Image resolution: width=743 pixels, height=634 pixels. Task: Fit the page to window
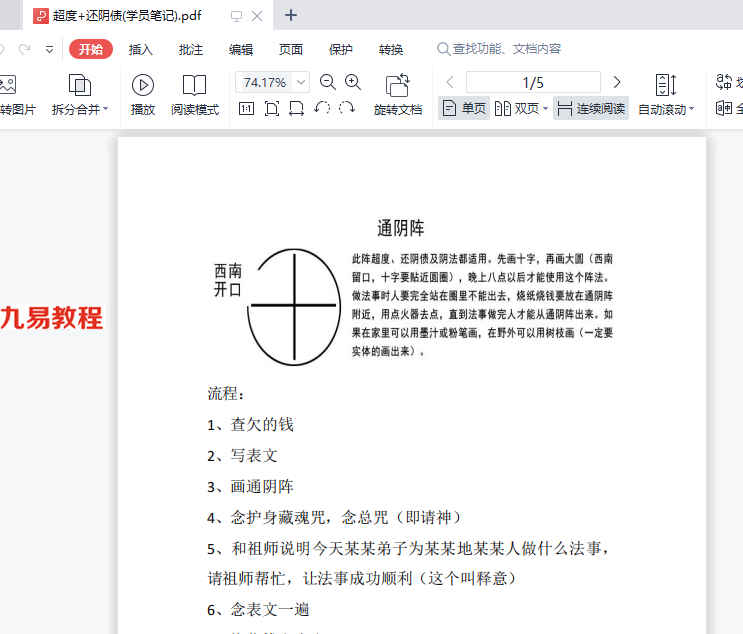pos(272,109)
